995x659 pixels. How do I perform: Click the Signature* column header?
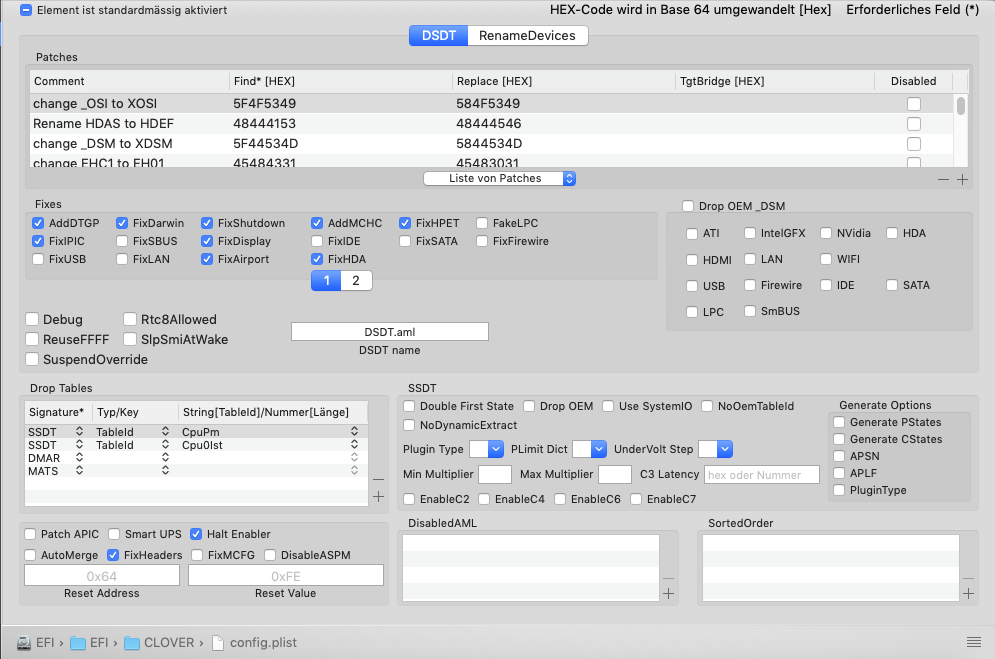59,412
